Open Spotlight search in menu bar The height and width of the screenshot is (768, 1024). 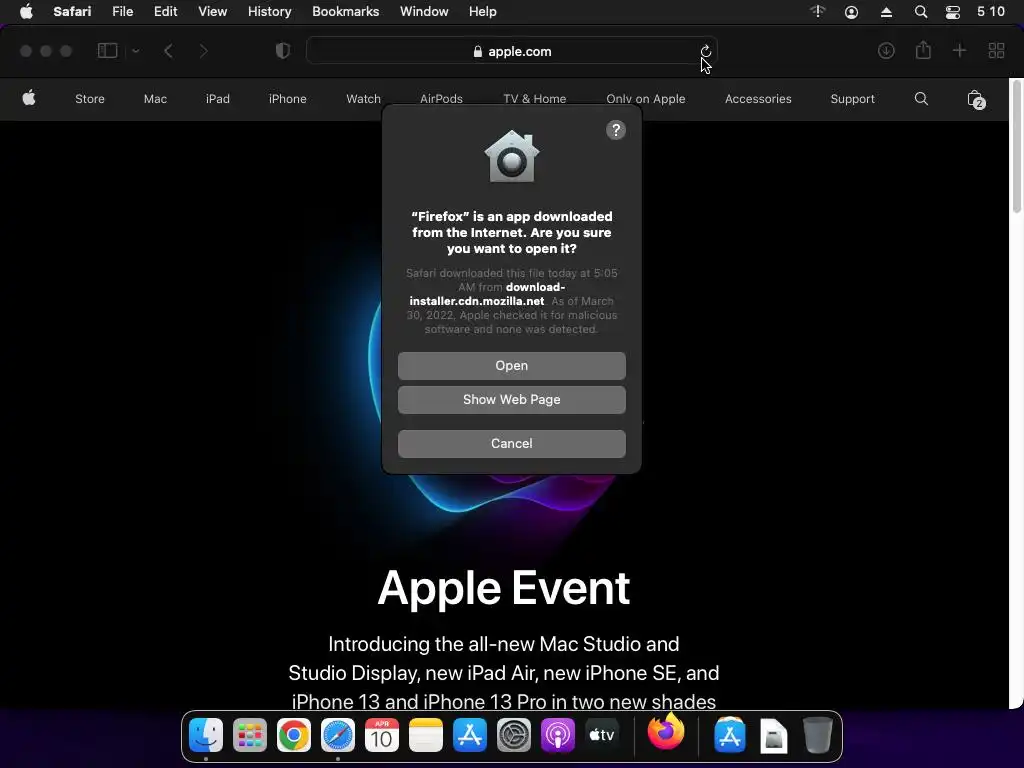pyautogui.click(x=921, y=12)
